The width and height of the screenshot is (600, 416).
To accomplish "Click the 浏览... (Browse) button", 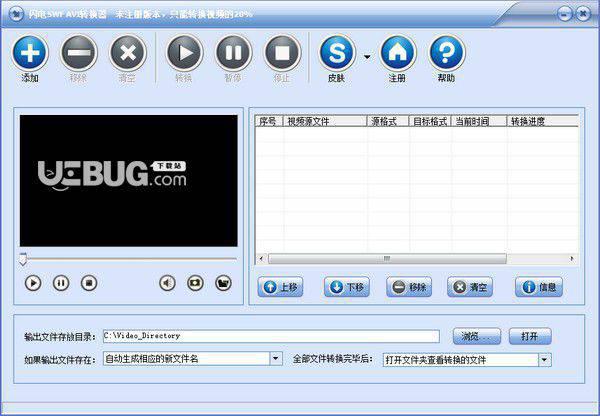I will pos(477,336).
